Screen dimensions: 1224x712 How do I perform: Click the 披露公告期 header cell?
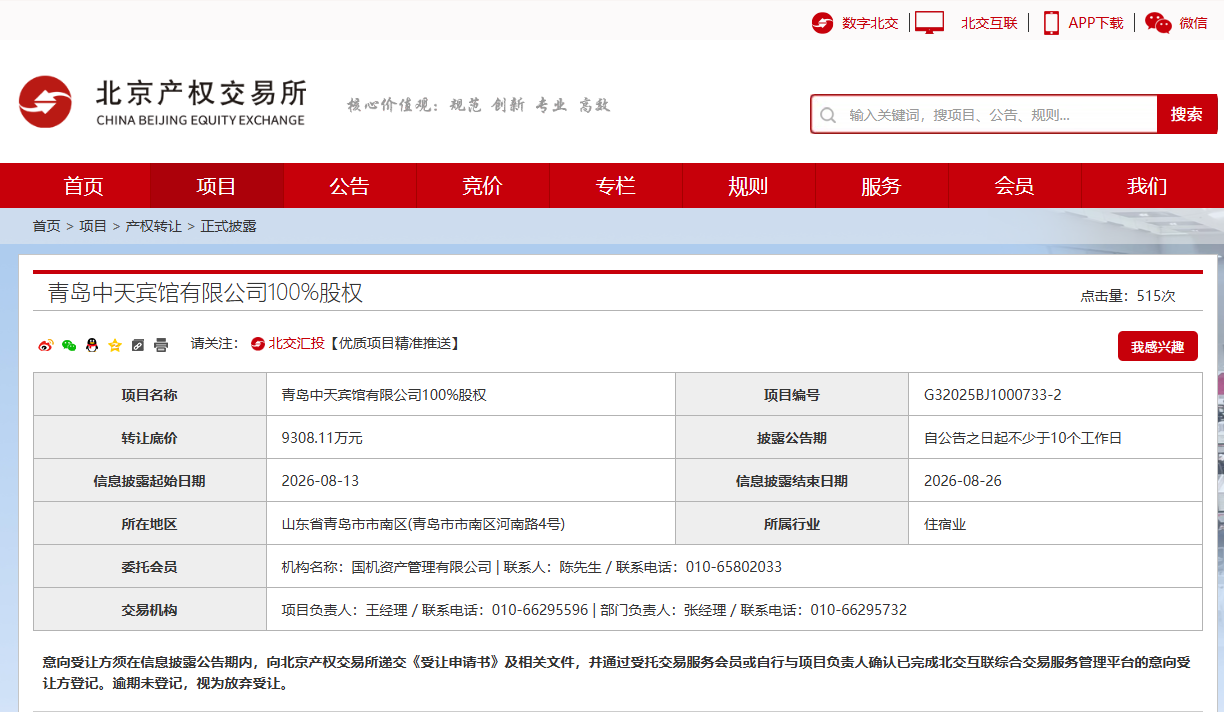[792, 438]
